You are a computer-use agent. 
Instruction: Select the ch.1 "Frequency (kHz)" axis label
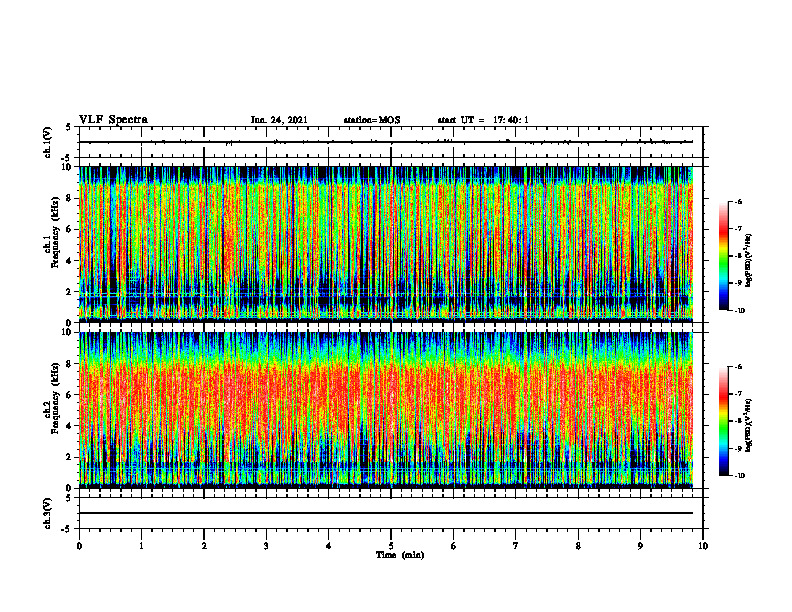coord(55,233)
